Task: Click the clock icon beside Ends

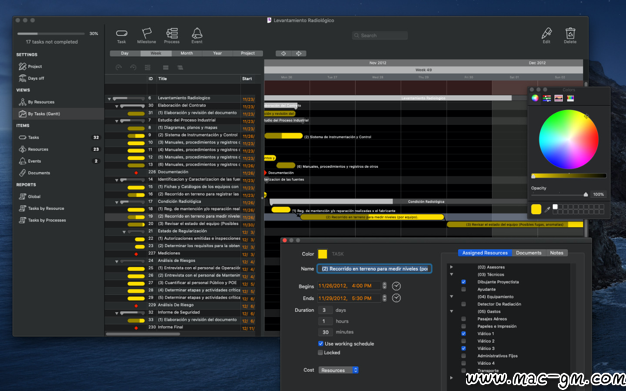Action: coord(396,298)
